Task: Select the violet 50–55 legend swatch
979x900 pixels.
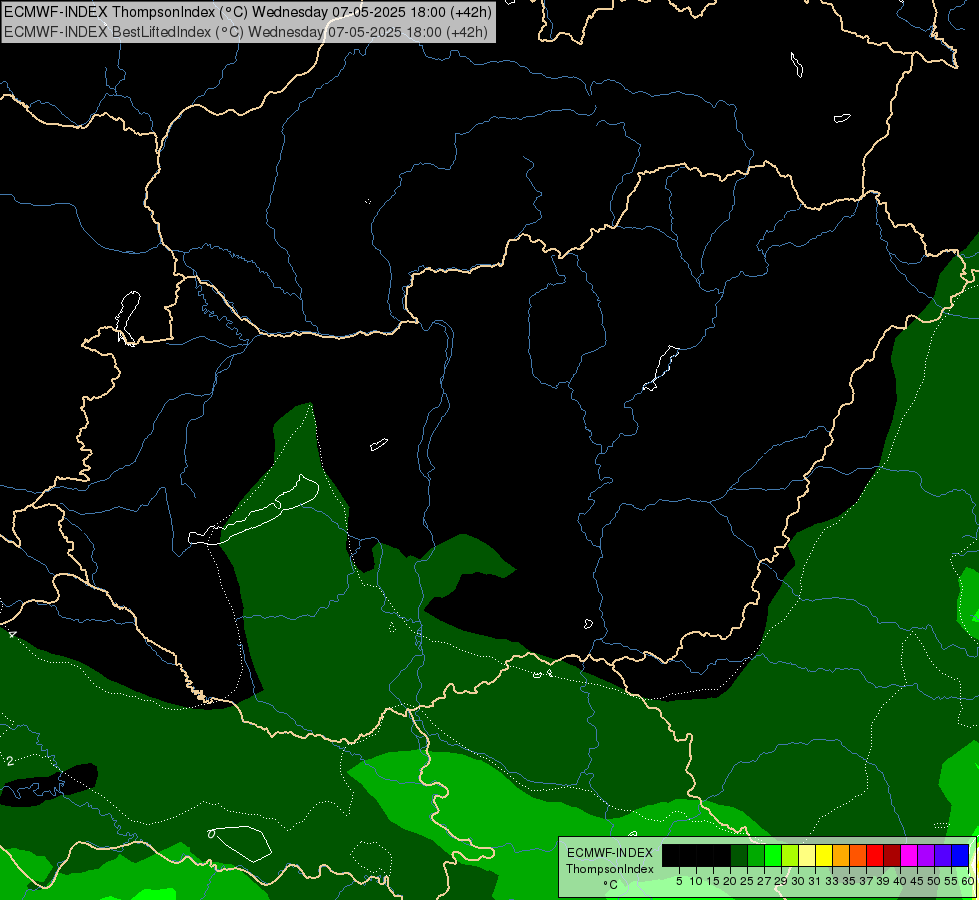Action: [x=943, y=856]
